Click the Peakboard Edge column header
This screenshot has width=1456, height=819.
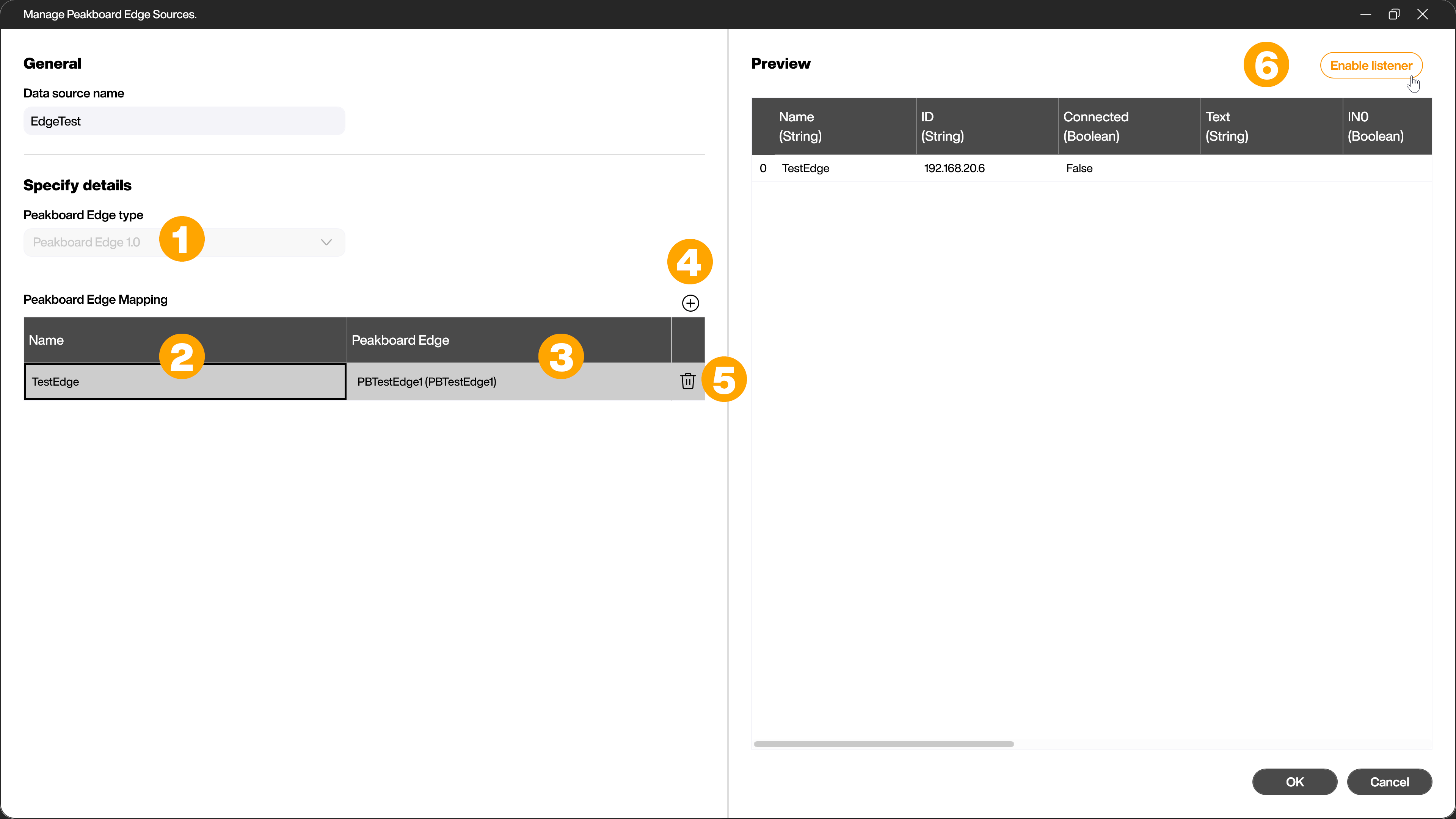(x=509, y=340)
